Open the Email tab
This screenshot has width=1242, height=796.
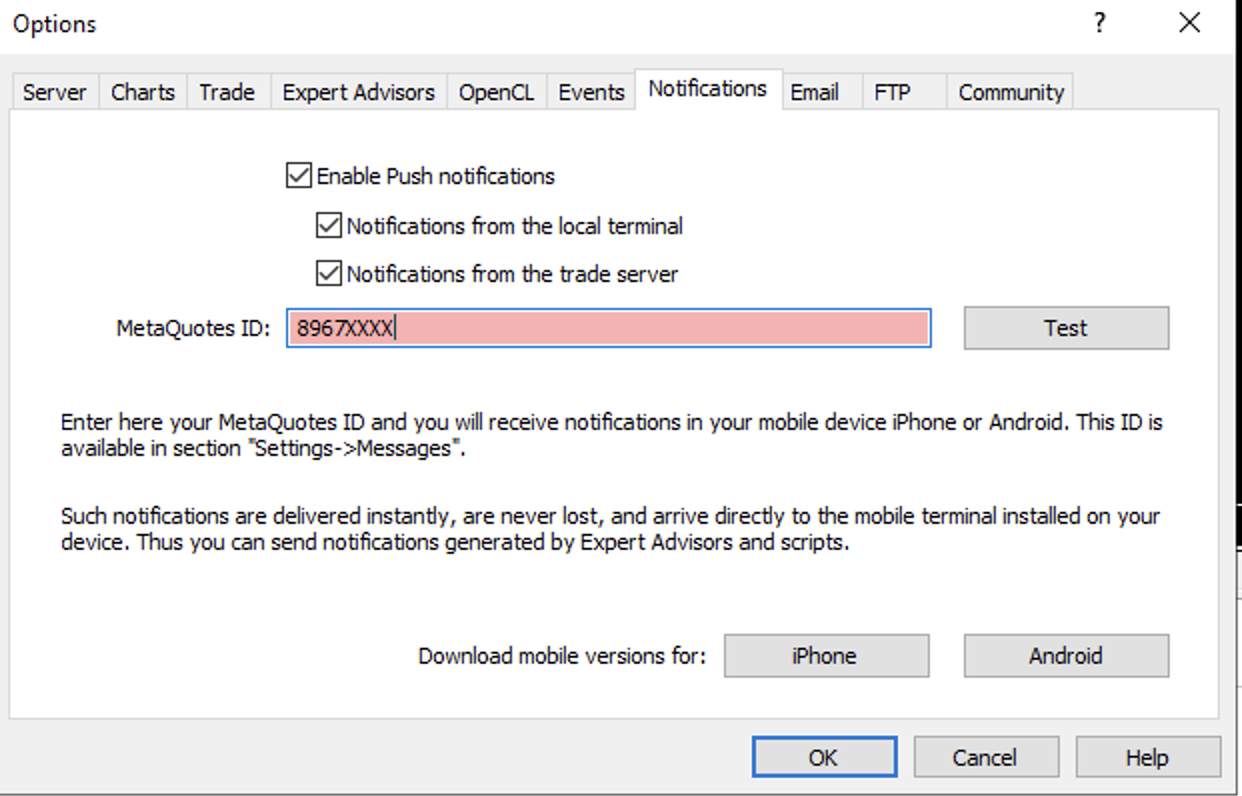[815, 92]
